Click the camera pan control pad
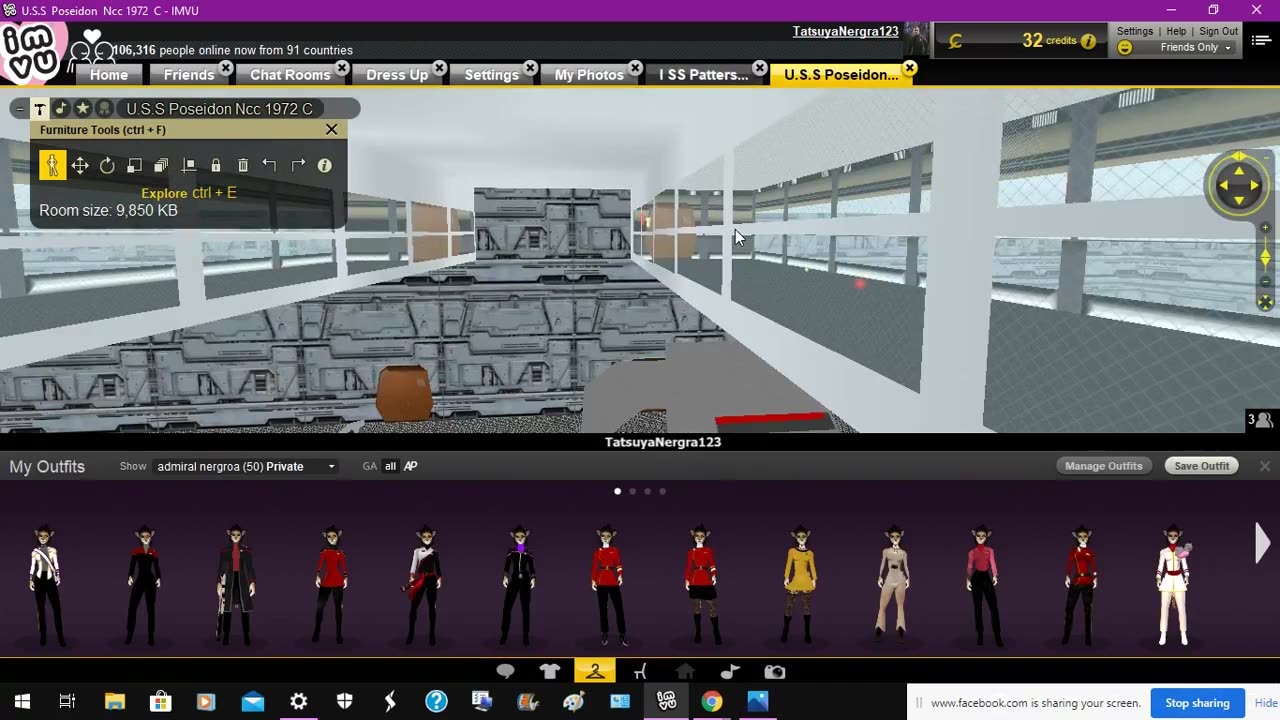The height and width of the screenshot is (720, 1280). click(1238, 185)
